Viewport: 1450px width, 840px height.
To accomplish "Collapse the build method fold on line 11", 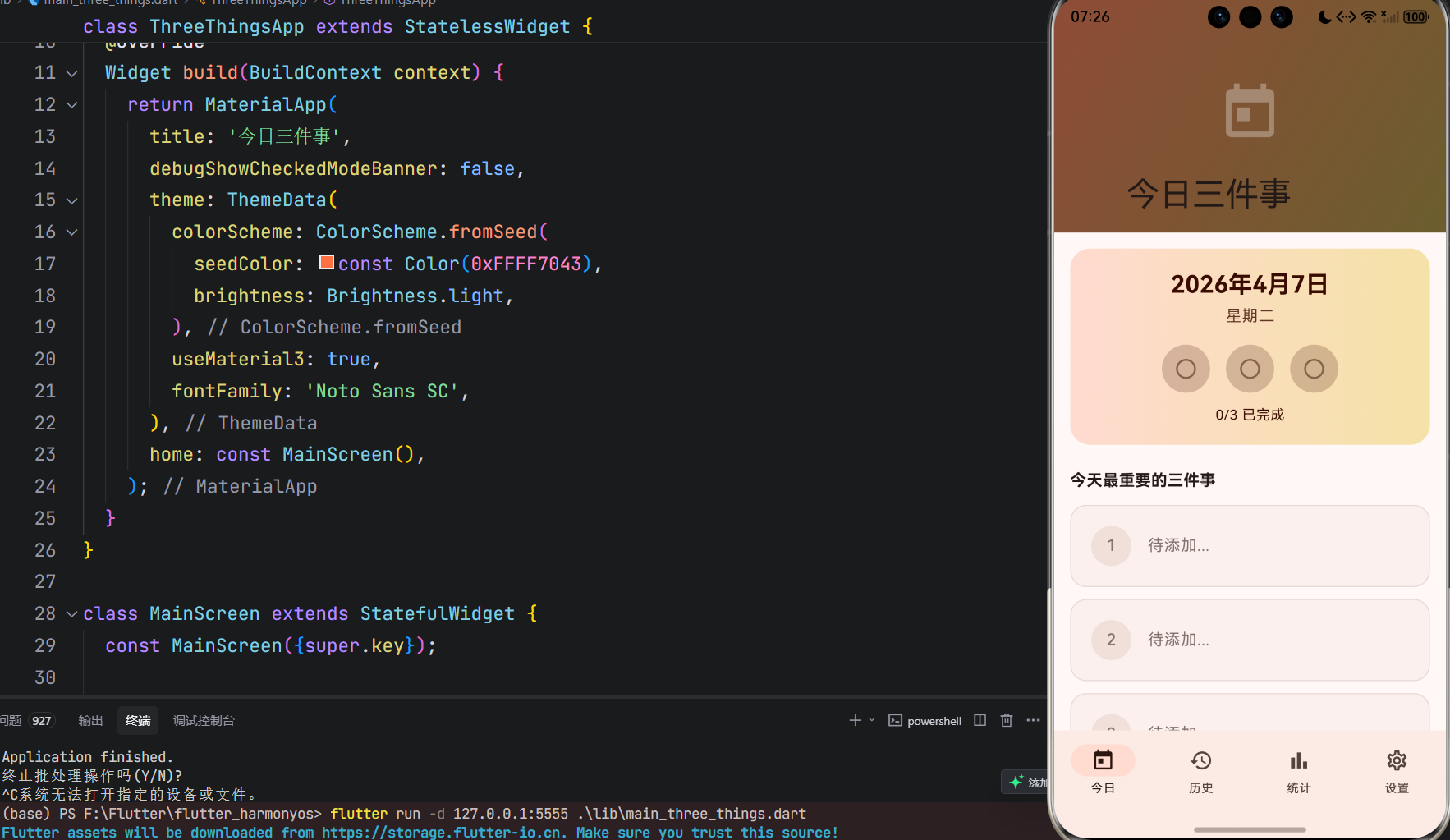I will tap(71, 73).
